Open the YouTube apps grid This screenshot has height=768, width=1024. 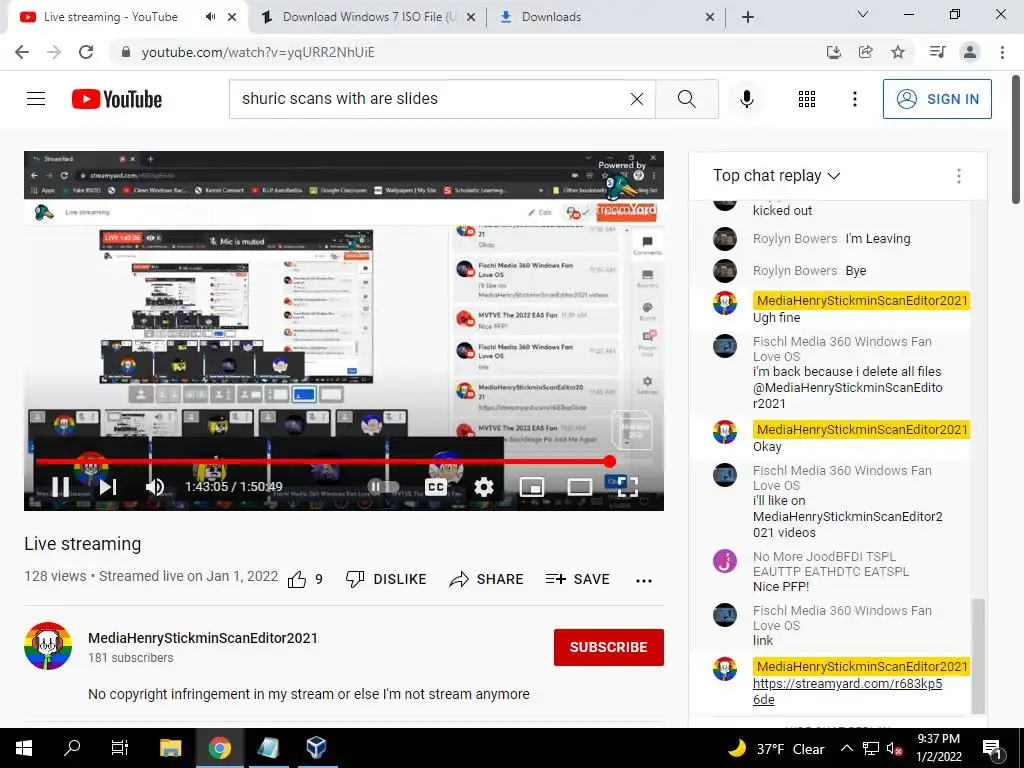807,99
